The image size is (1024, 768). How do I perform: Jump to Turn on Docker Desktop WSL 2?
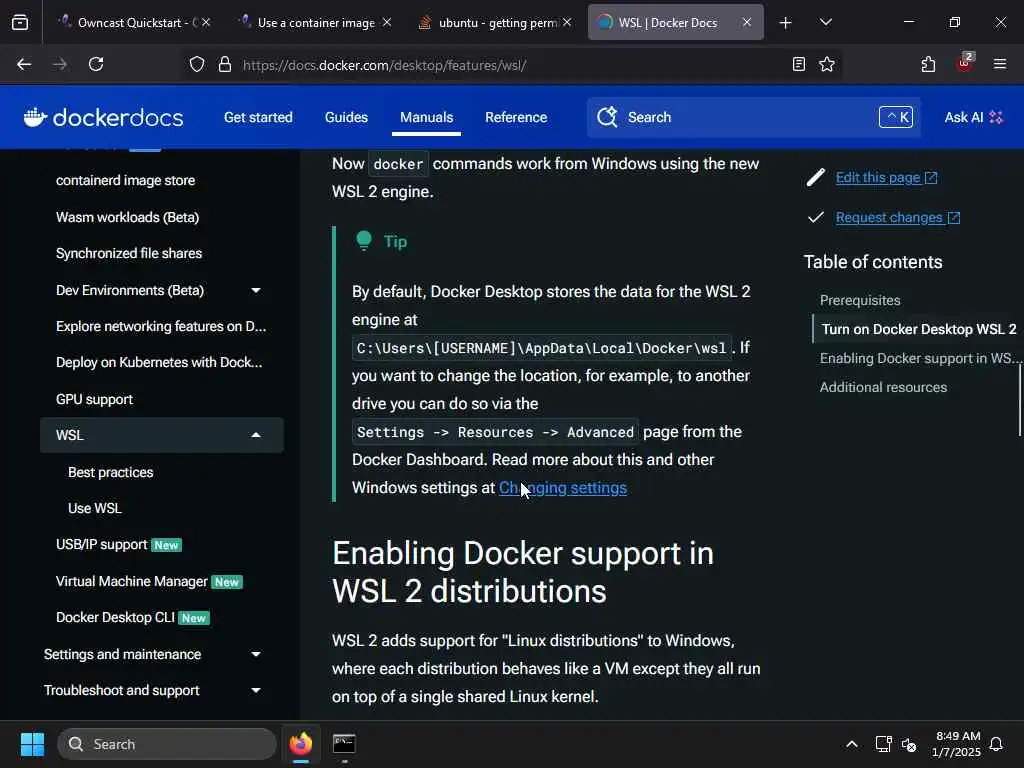(x=919, y=329)
